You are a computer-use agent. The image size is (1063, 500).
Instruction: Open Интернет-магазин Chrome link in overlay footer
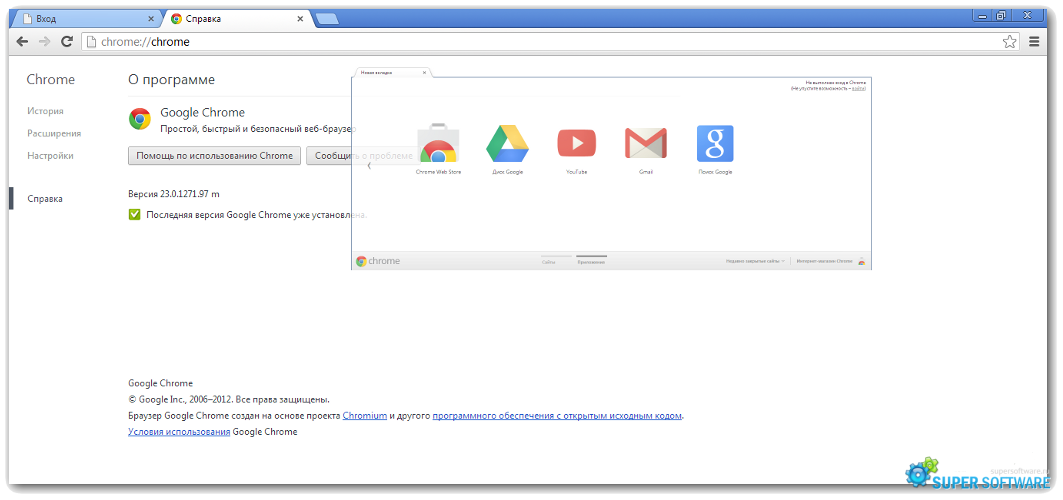tap(824, 261)
